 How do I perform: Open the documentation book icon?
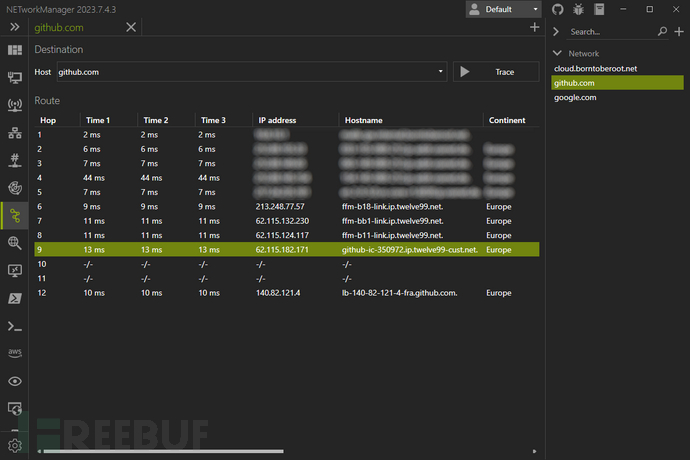[599, 9]
